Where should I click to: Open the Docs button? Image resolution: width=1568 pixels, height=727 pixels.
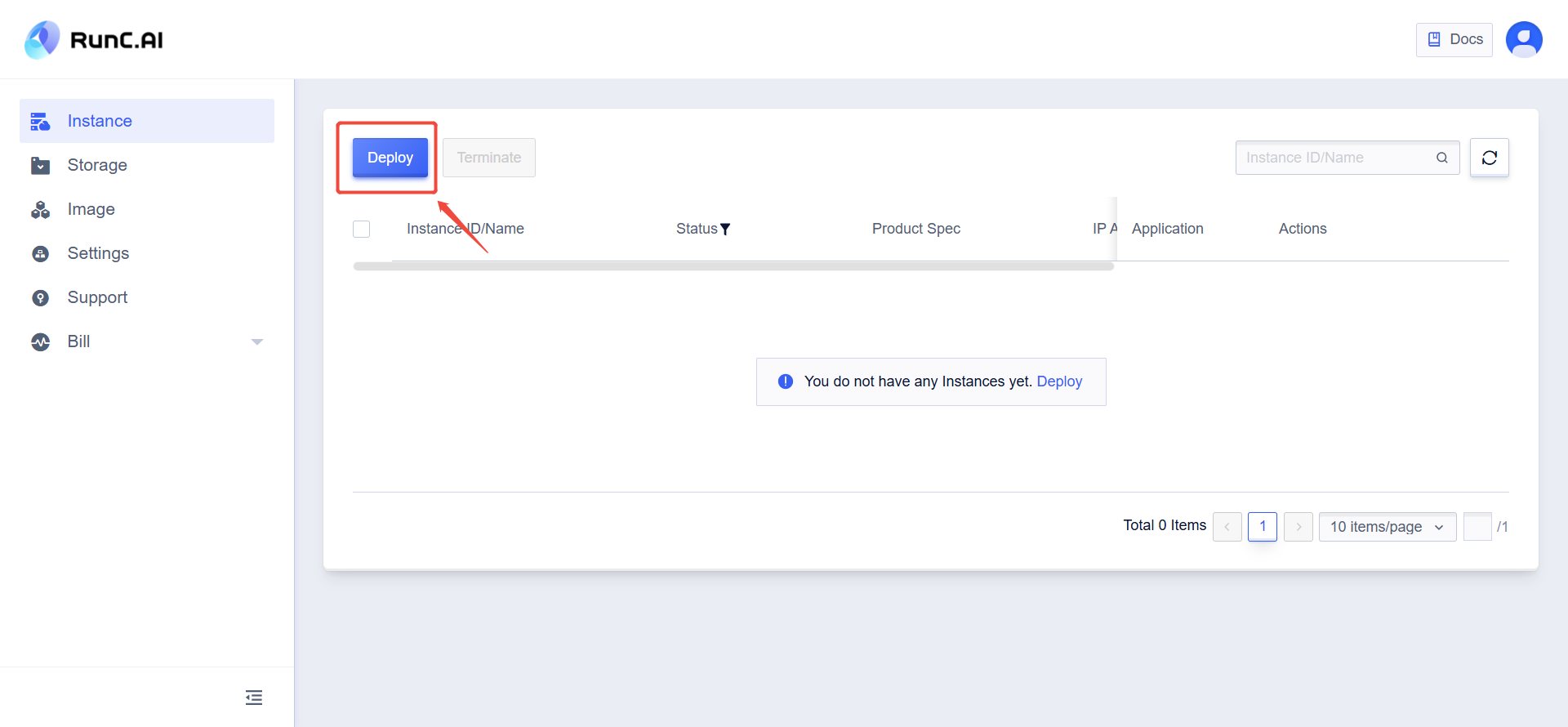1454,39
